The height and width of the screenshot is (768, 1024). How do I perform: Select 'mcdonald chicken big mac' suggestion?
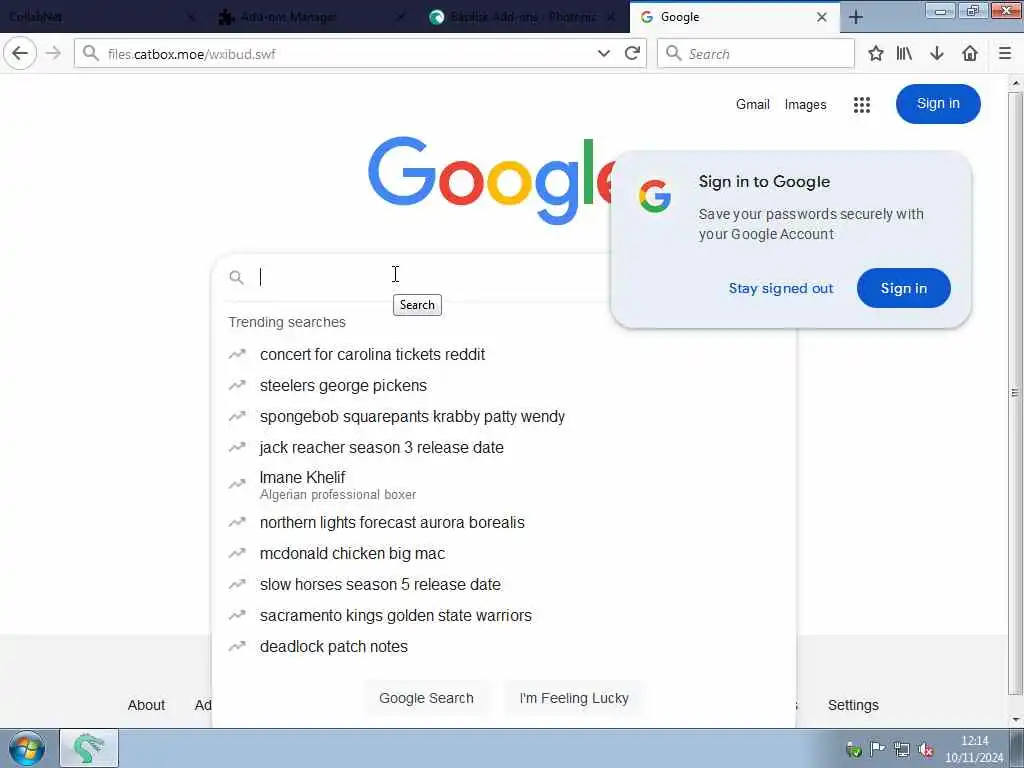click(x=504, y=553)
